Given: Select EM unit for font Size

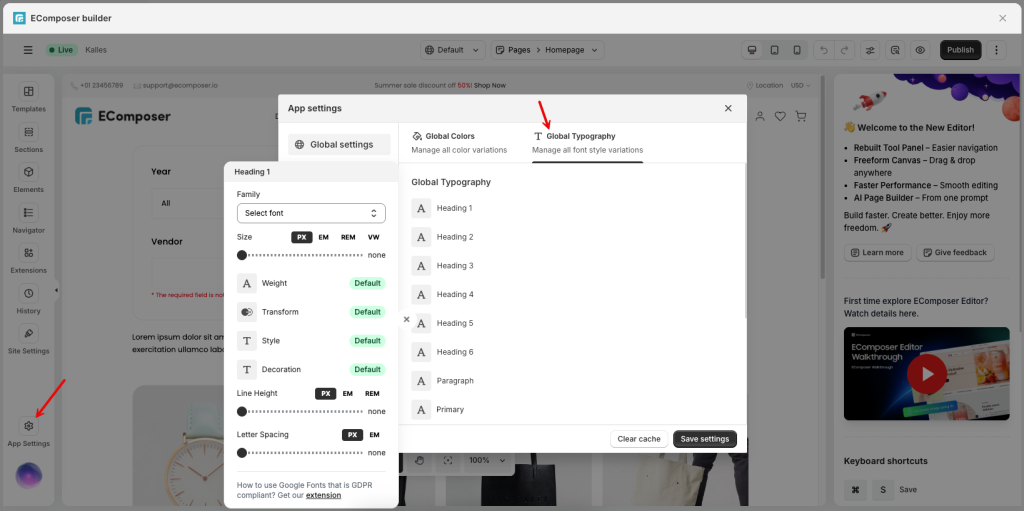Looking at the screenshot, I should pos(323,237).
